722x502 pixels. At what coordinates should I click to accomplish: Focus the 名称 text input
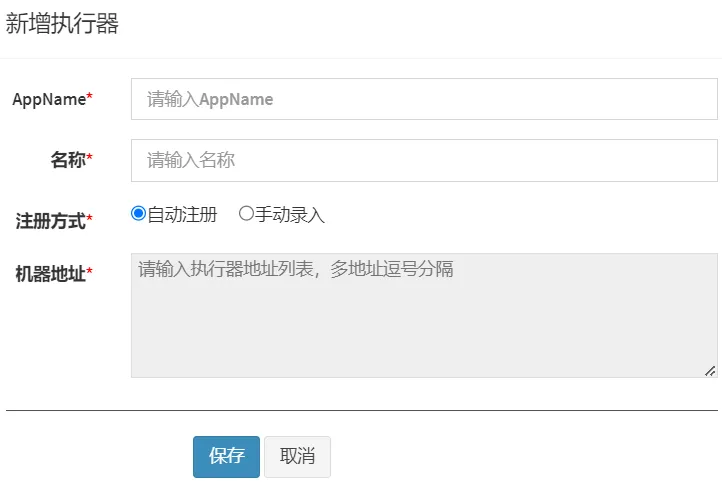point(424,160)
